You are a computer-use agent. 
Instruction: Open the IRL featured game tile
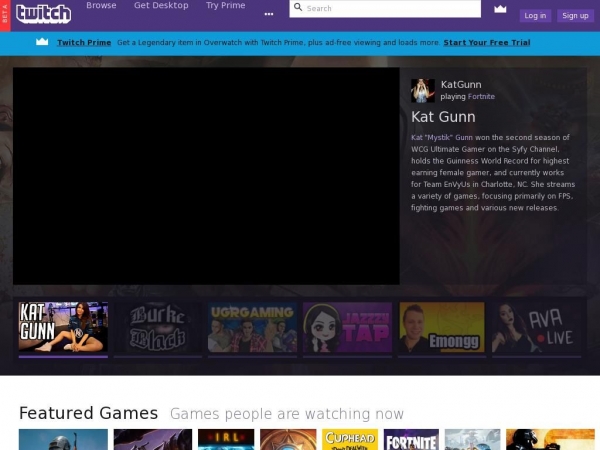tap(226, 439)
